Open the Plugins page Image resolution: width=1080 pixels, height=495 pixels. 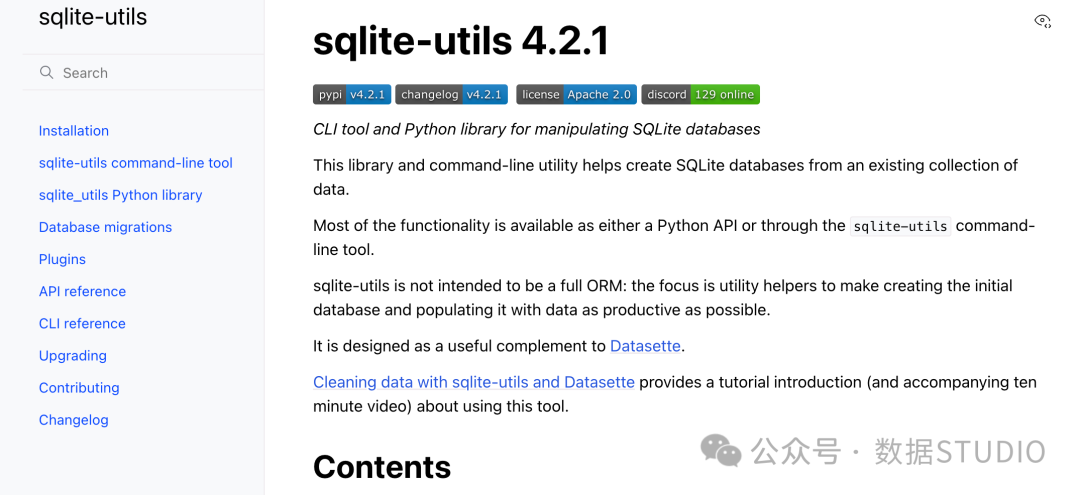pyautogui.click(x=62, y=260)
